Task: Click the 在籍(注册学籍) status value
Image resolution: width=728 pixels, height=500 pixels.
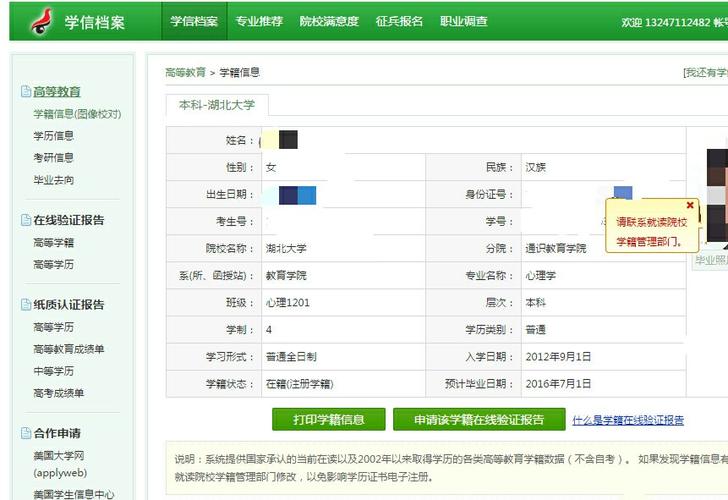Action: tap(299, 384)
